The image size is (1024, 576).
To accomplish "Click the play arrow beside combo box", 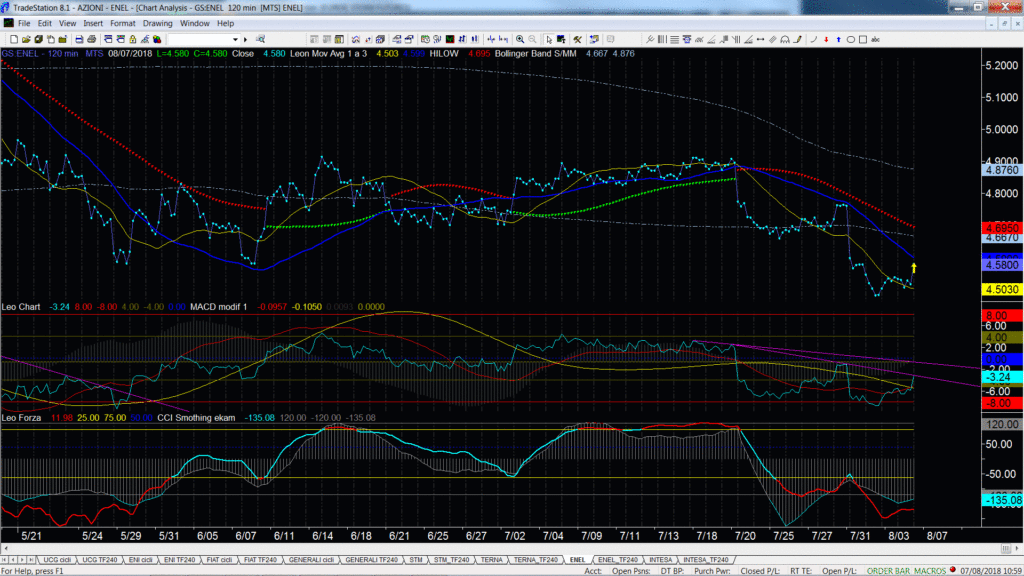I will coord(246,39).
